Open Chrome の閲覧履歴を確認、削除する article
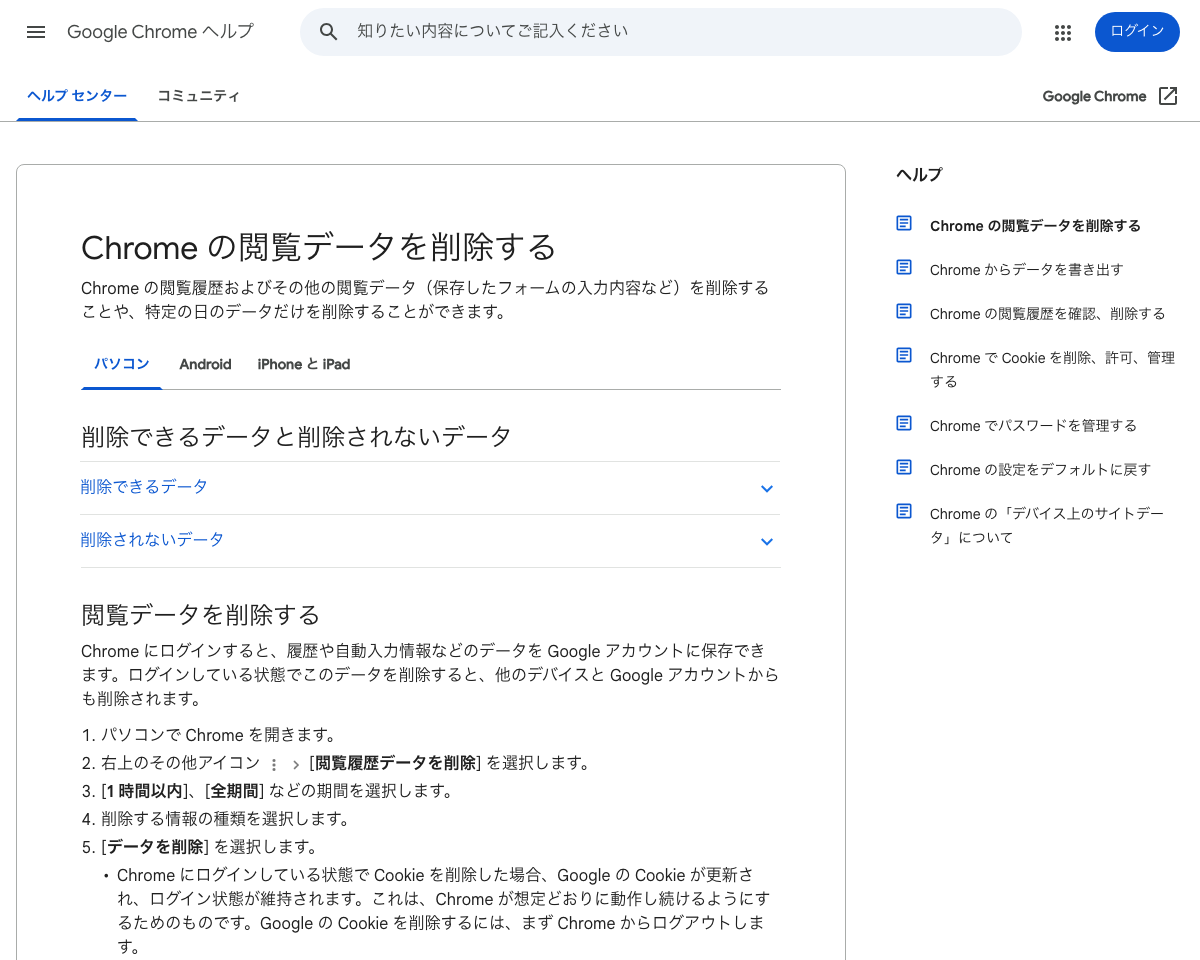The image size is (1200, 960). tap(1048, 314)
